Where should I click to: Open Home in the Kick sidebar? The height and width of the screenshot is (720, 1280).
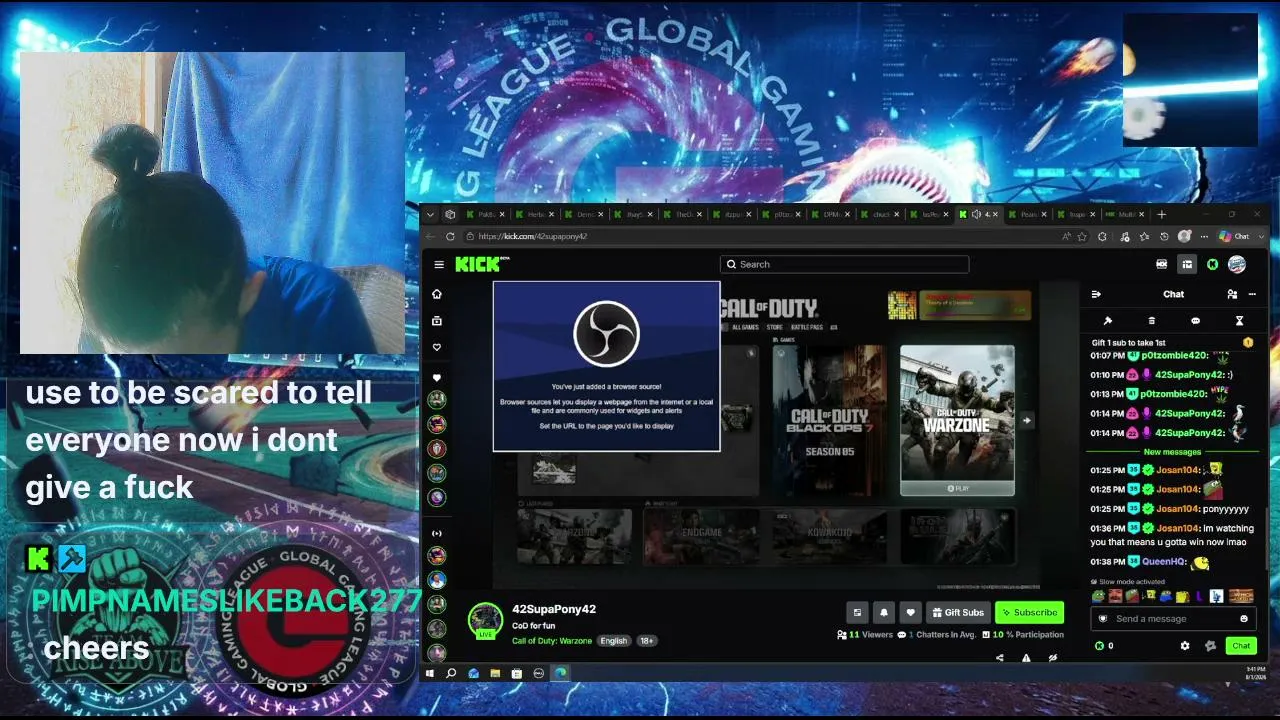pyautogui.click(x=437, y=294)
